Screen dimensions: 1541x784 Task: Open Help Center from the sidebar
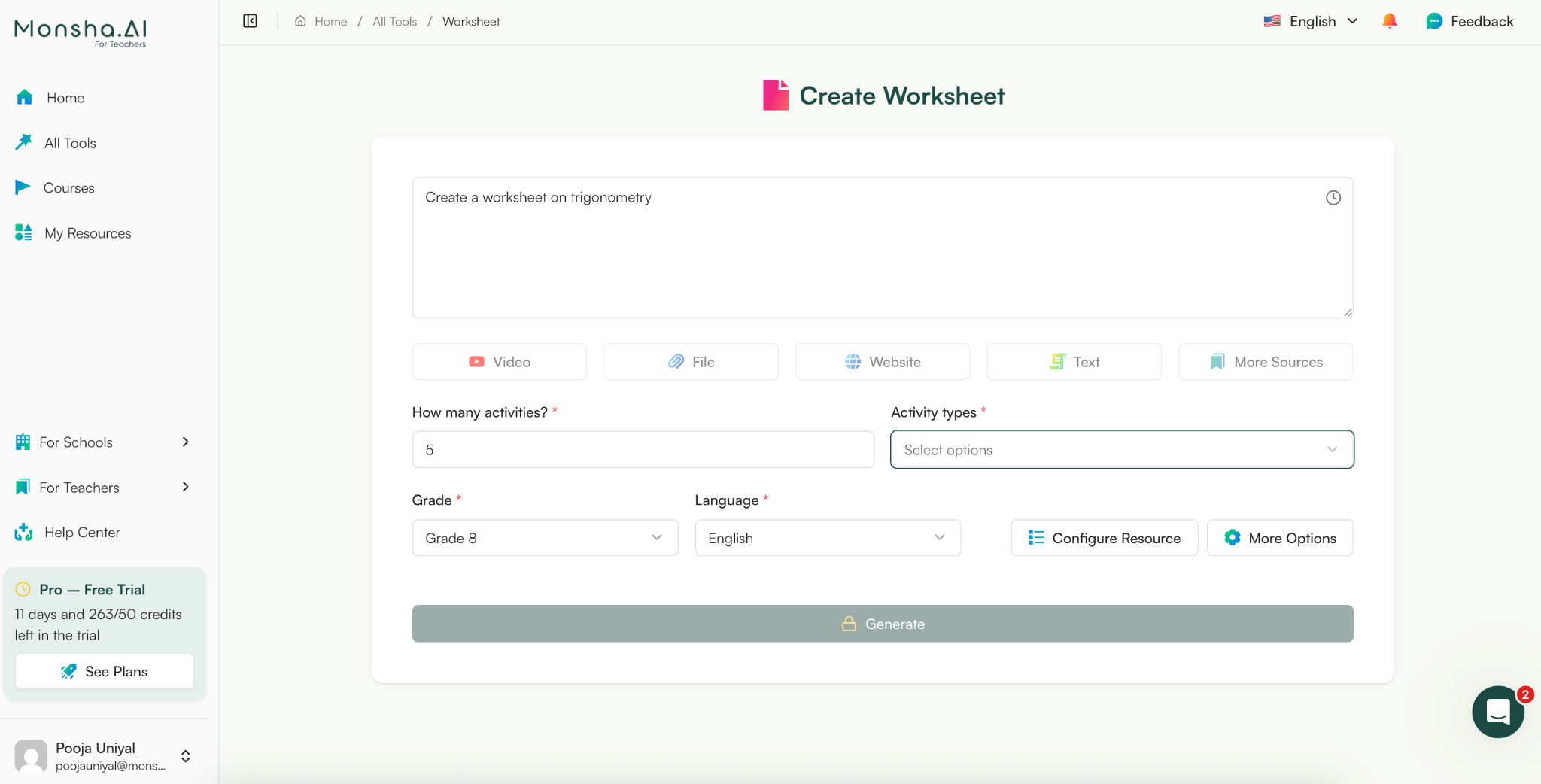81,531
